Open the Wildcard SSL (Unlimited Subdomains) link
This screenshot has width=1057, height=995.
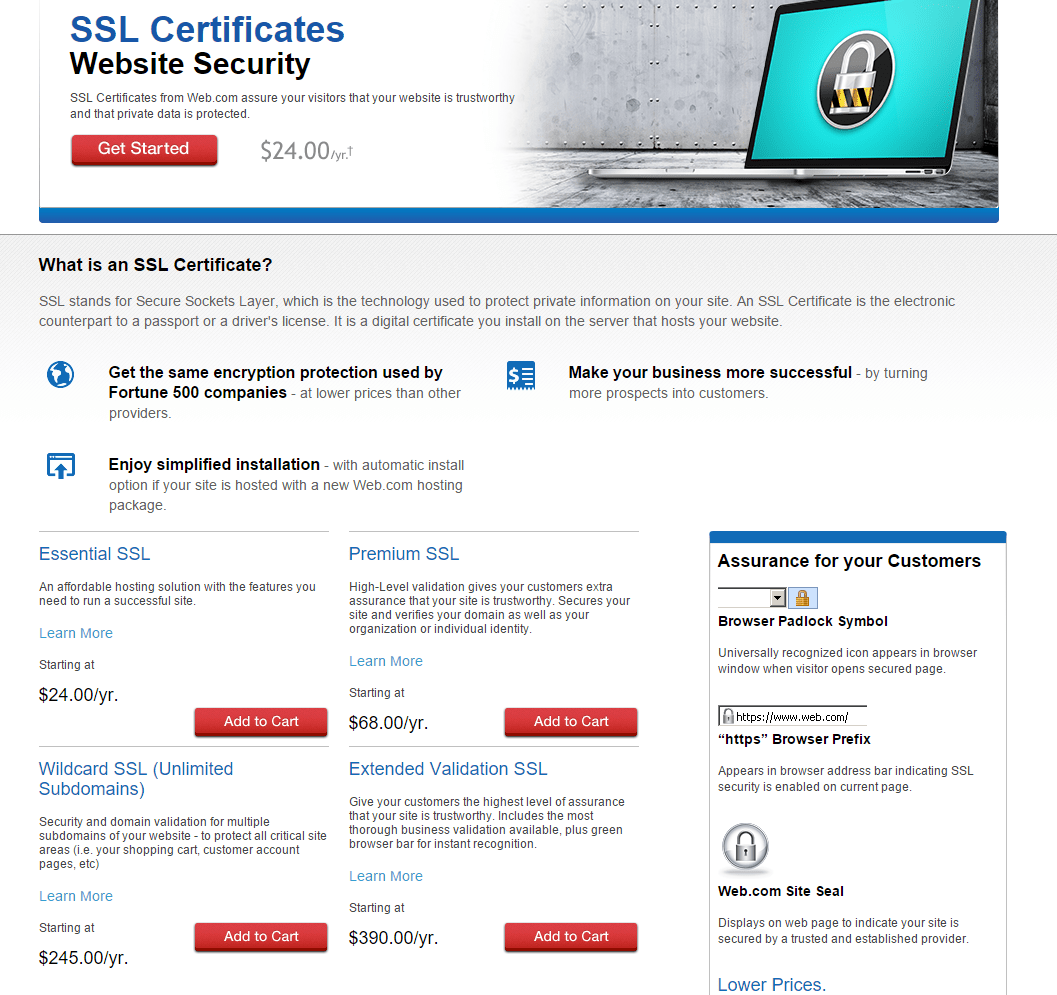coord(136,779)
